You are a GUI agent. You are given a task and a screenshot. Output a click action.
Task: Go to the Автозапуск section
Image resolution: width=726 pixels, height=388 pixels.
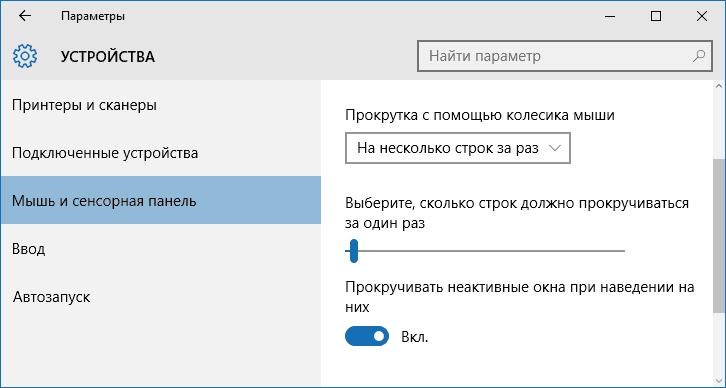tap(51, 296)
